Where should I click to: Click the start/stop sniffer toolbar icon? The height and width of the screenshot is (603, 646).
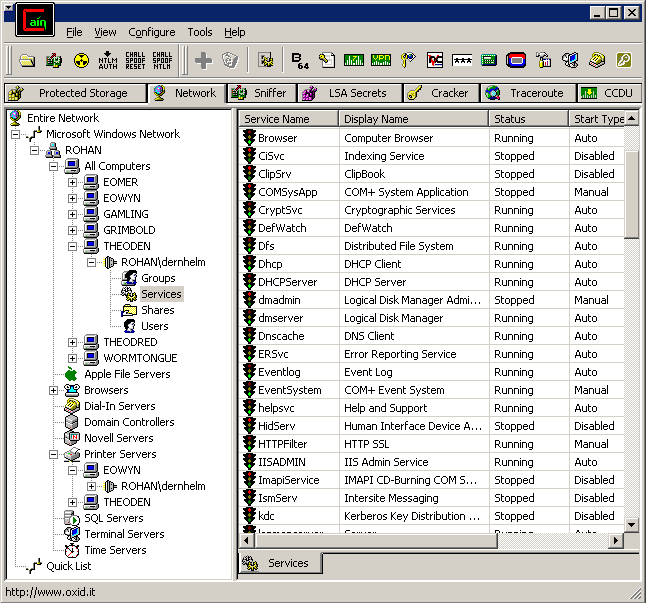click(x=54, y=61)
